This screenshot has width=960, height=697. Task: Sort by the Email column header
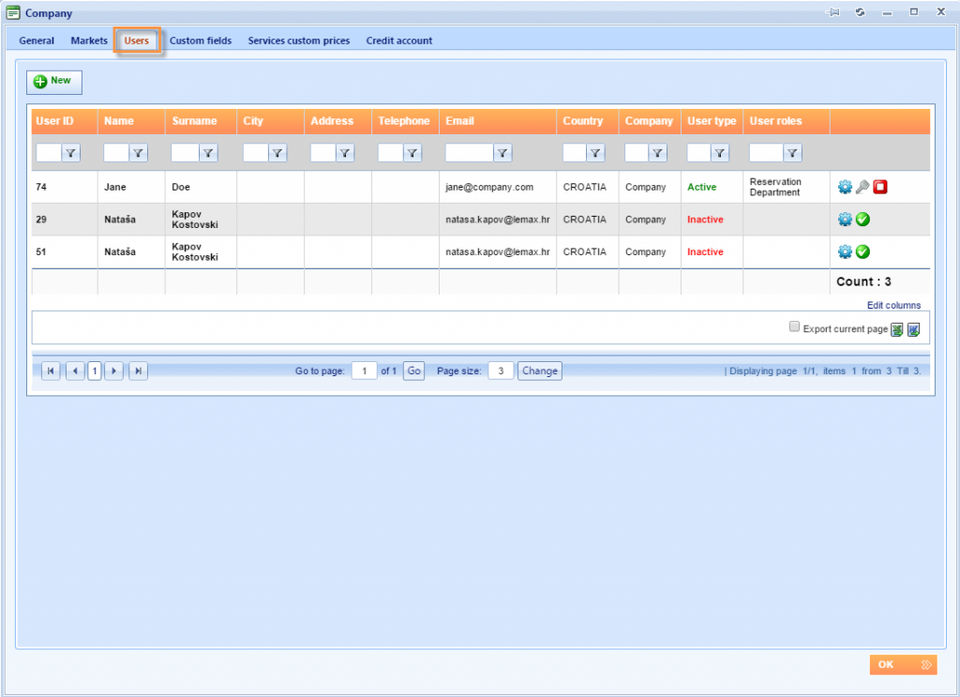[460, 121]
